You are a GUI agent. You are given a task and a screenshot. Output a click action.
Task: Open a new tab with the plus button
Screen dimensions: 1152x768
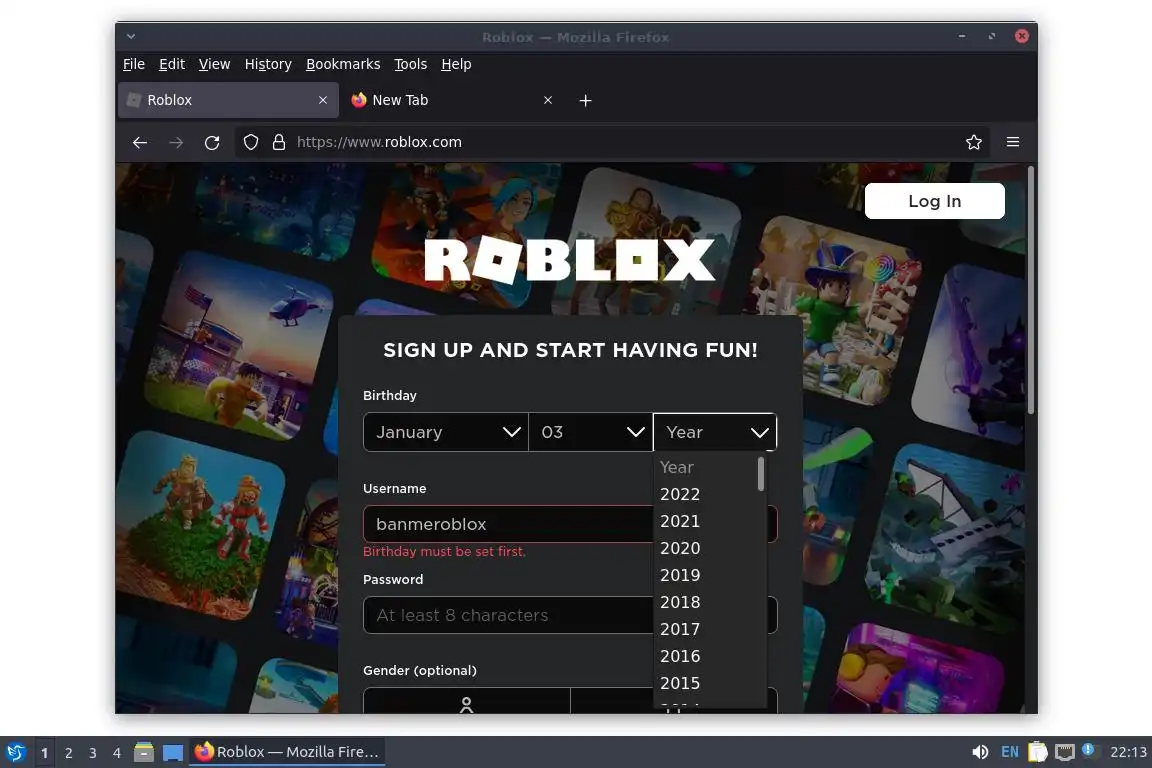pyautogui.click(x=585, y=101)
